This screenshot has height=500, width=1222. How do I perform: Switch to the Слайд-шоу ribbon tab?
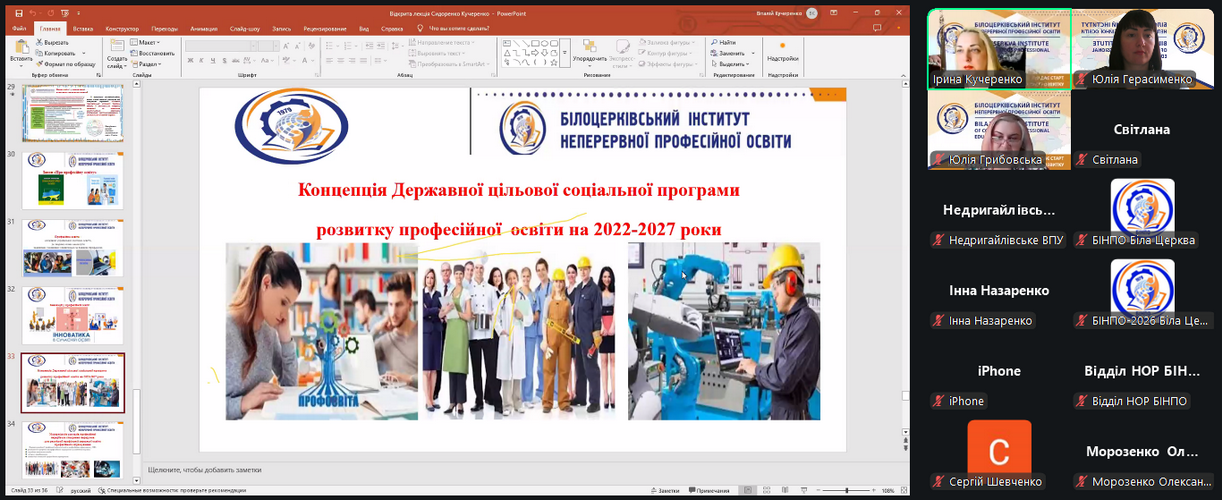pyautogui.click(x=244, y=29)
